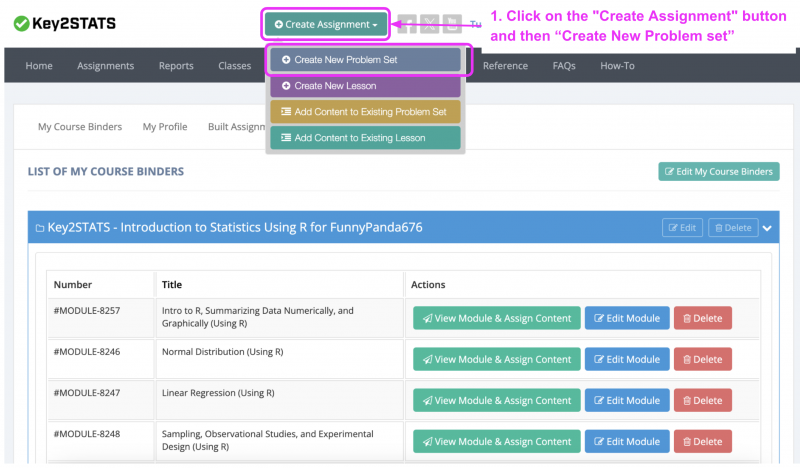Viewport: 800px width, 468px height.
Task: Open the Facebook social icon in header
Action: [407, 24]
